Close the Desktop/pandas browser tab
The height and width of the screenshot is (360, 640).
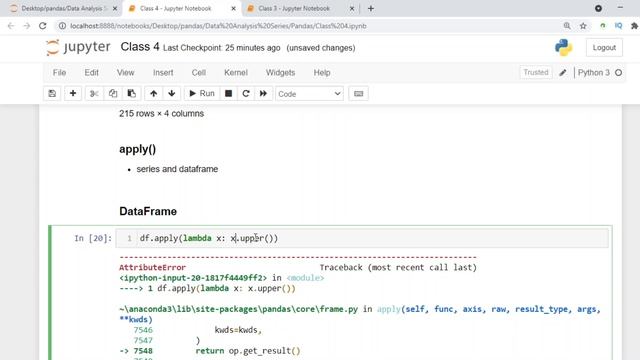(x=115, y=9)
